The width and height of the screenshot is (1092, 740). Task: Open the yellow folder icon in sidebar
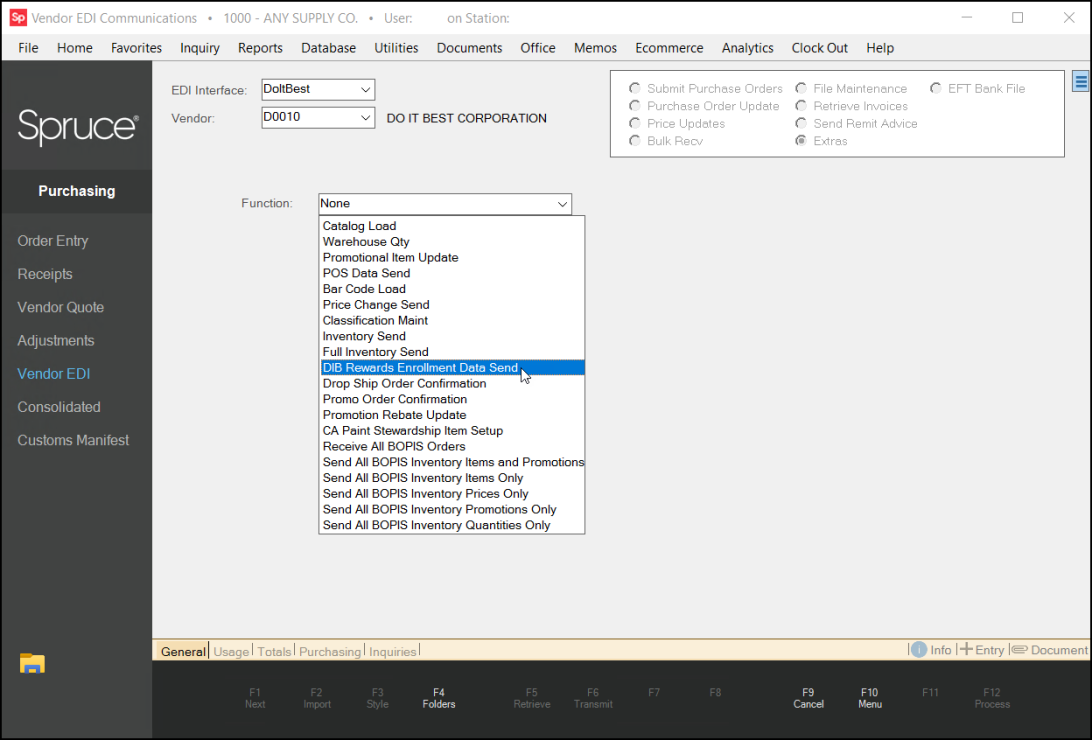32,663
